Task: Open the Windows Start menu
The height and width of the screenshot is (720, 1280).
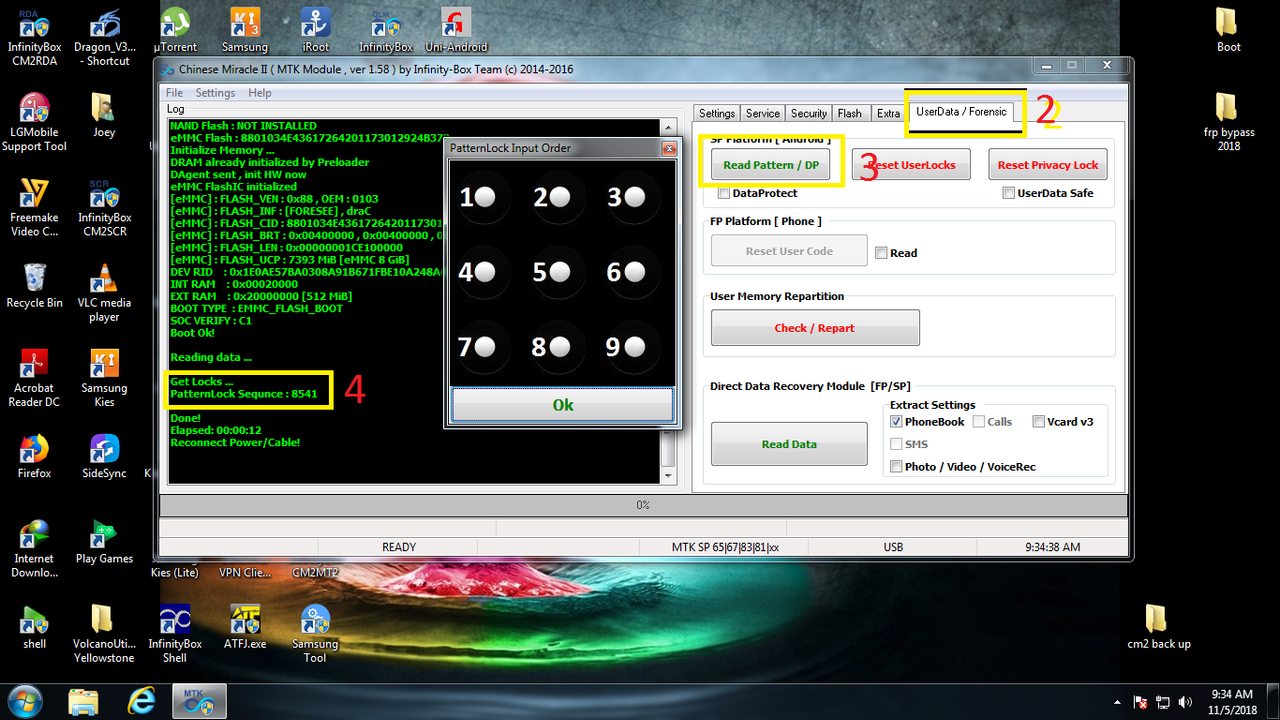Action: [x=23, y=701]
